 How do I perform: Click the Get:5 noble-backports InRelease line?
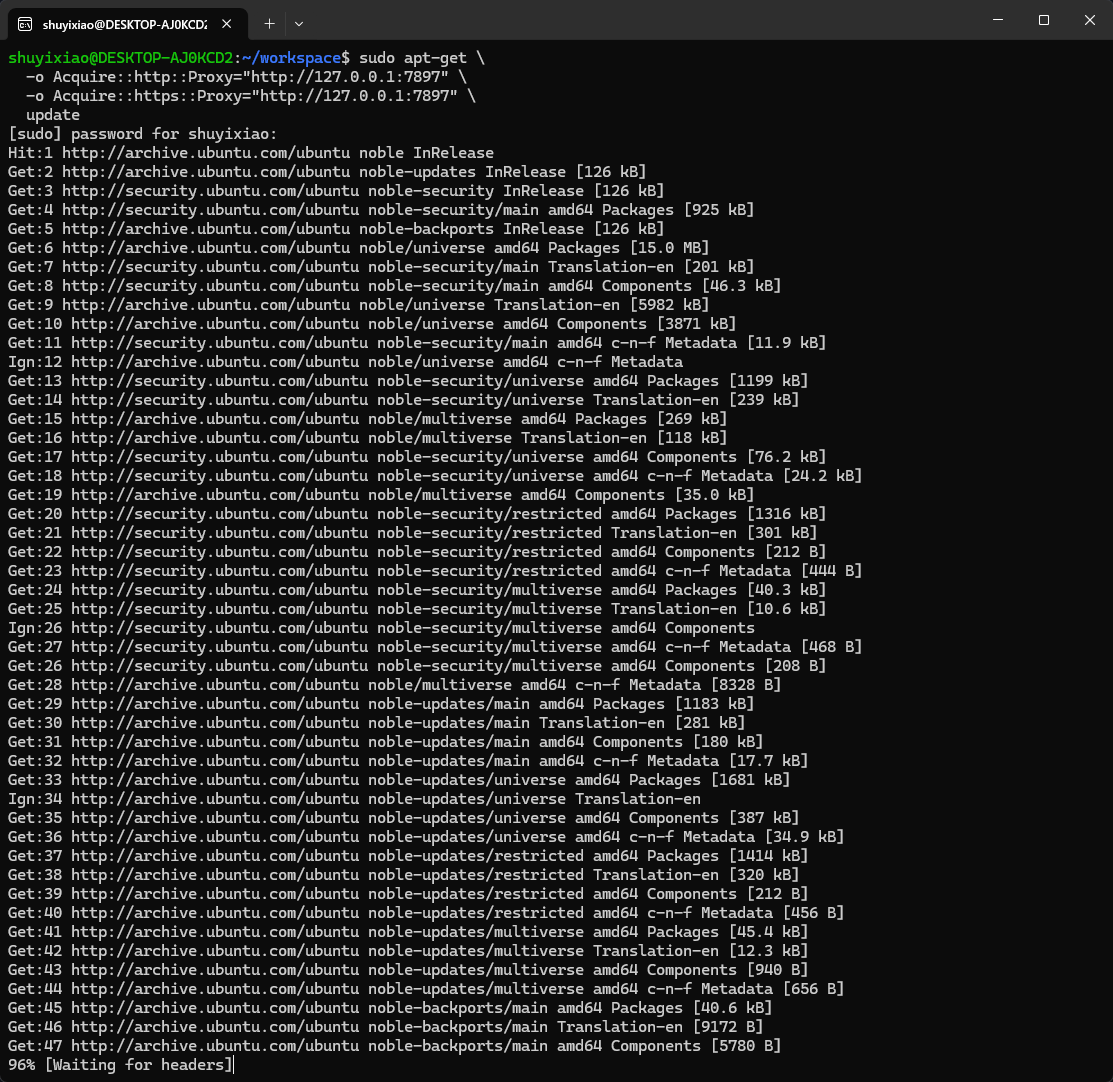[x=336, y=229]
